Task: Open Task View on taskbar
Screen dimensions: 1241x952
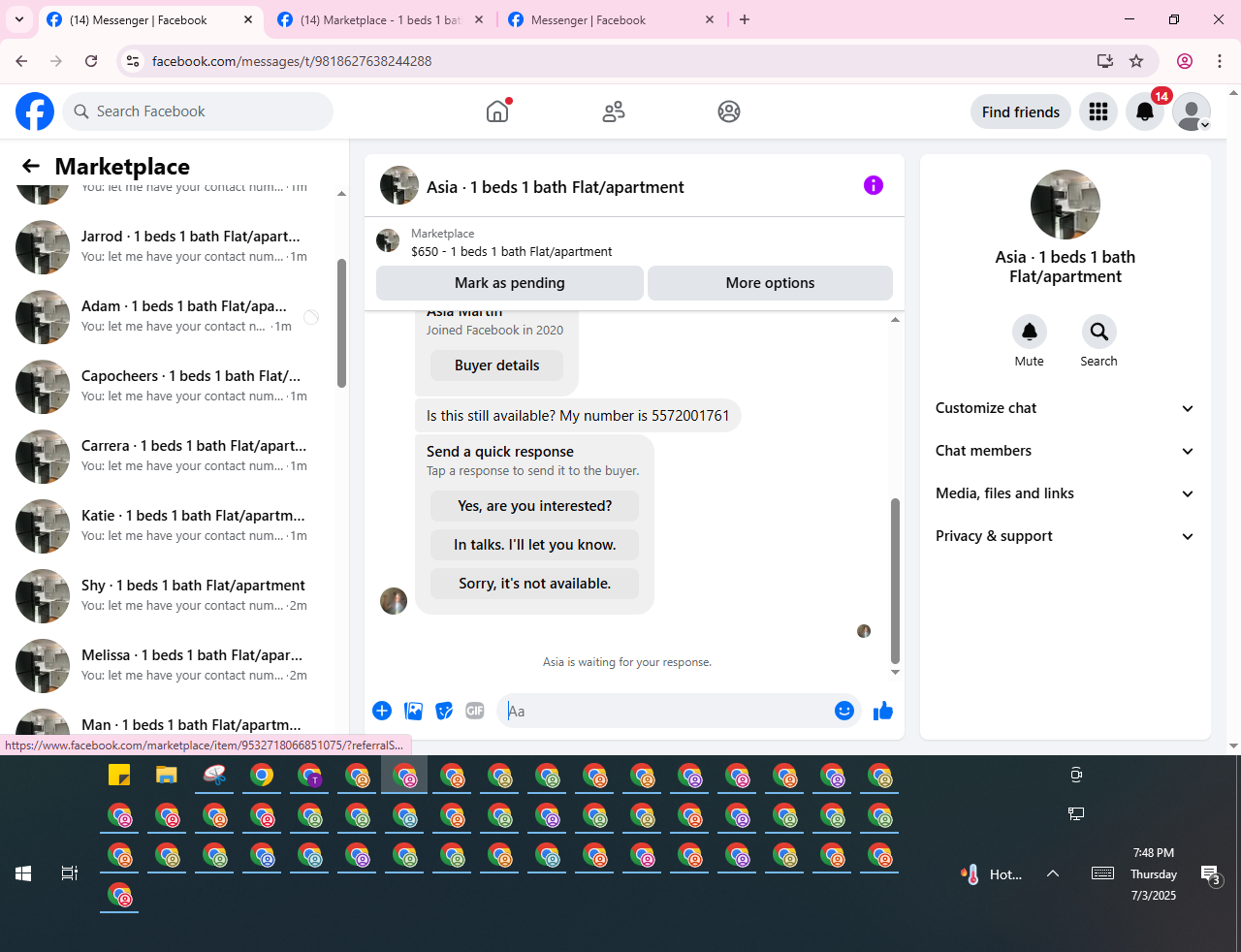Action: click(70, 873)
